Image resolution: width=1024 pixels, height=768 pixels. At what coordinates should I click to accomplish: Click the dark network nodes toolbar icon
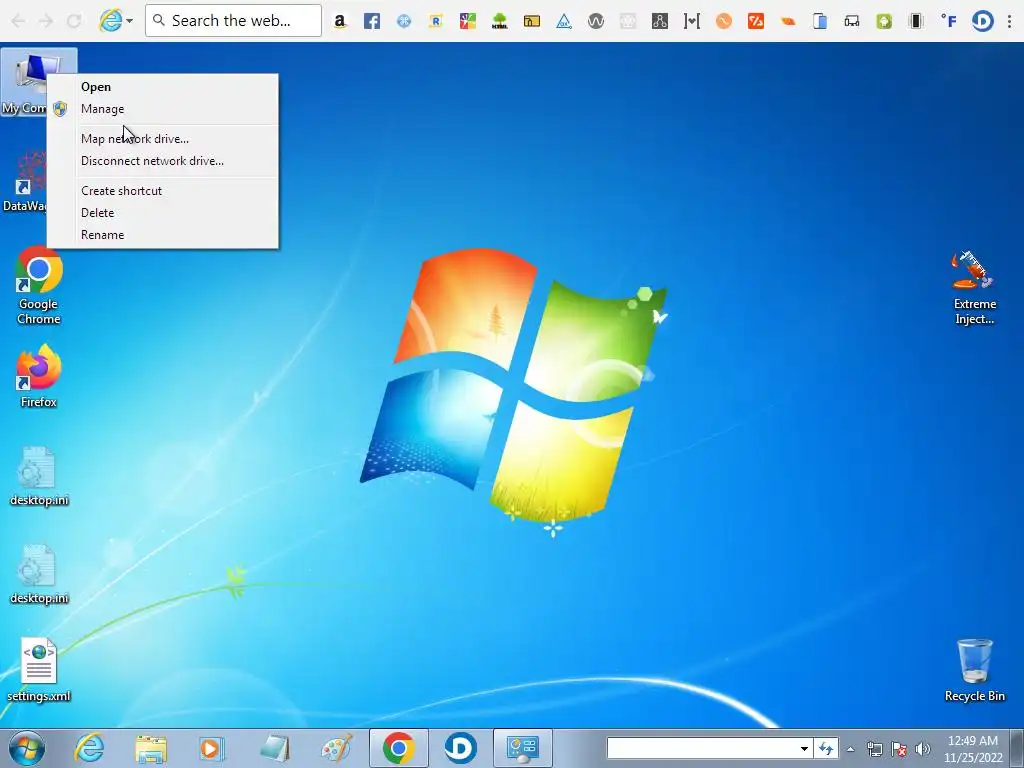[x=660, y=21]
